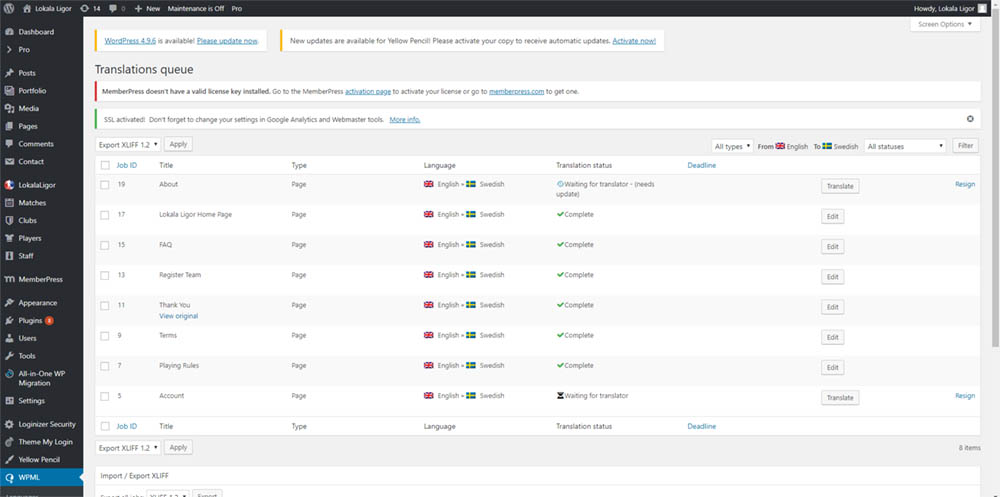Screen dimensions: 1000x497
Task: Click the WordPress logo in admin bar
Action: 10,9
